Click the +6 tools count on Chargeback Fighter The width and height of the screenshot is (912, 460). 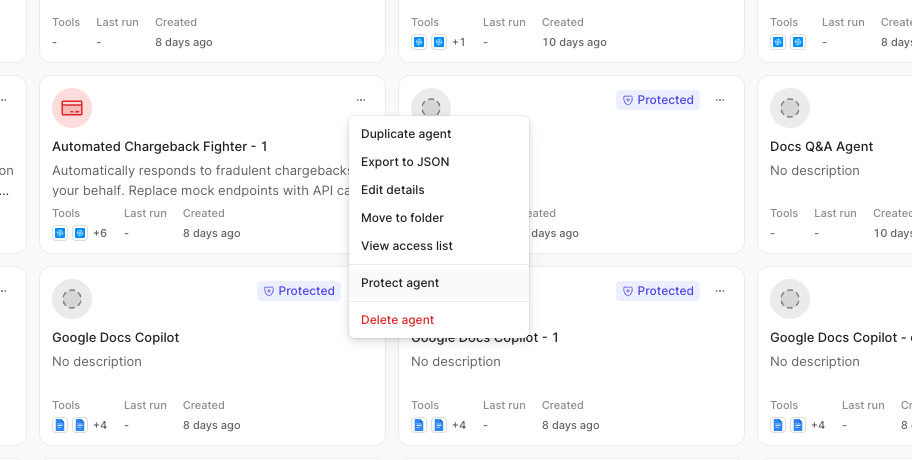[x=100, y=233]
